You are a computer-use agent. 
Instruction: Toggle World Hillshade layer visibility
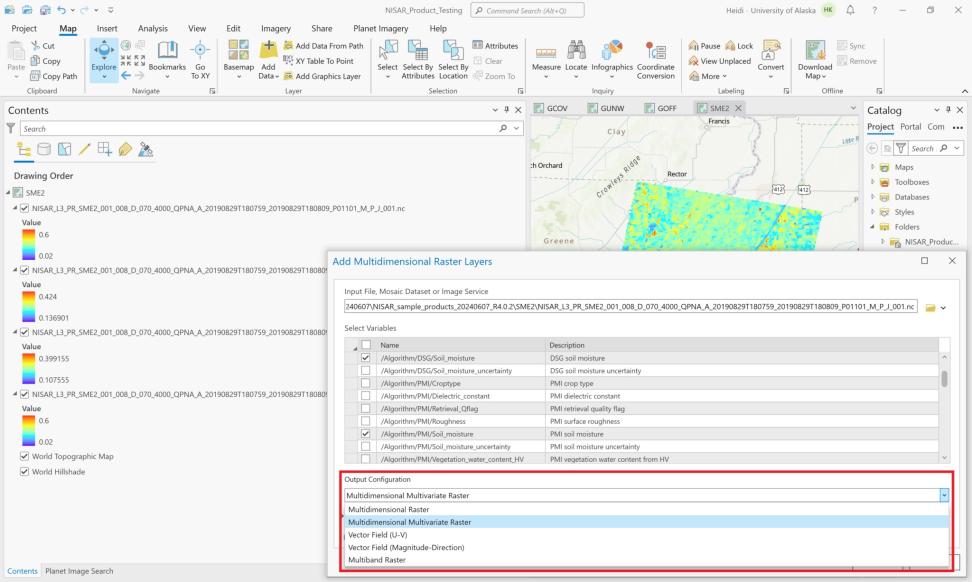tap(24, 472)
